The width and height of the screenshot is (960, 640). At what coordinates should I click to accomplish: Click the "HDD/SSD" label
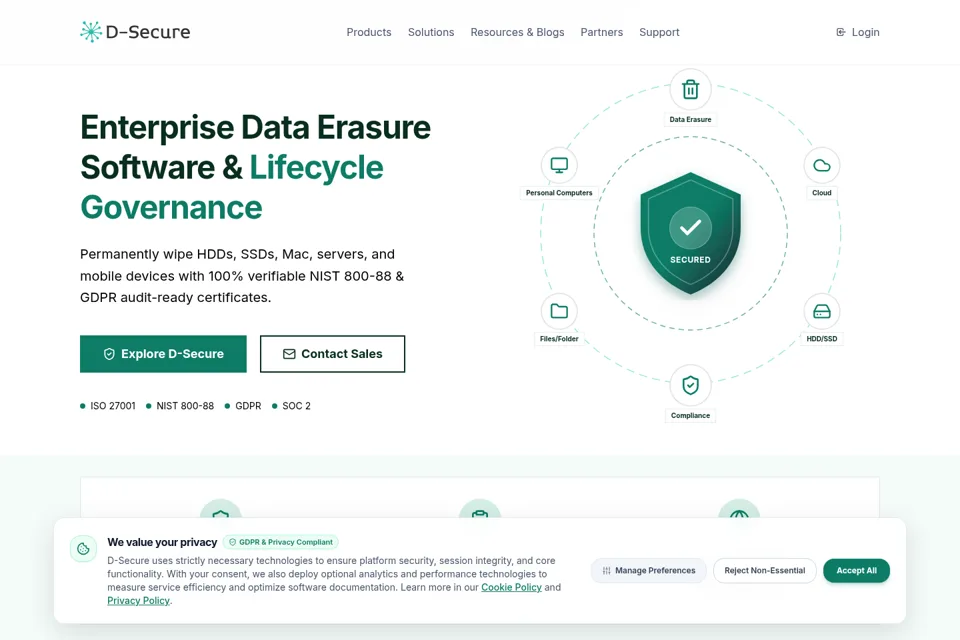click(x=822, y=339)
